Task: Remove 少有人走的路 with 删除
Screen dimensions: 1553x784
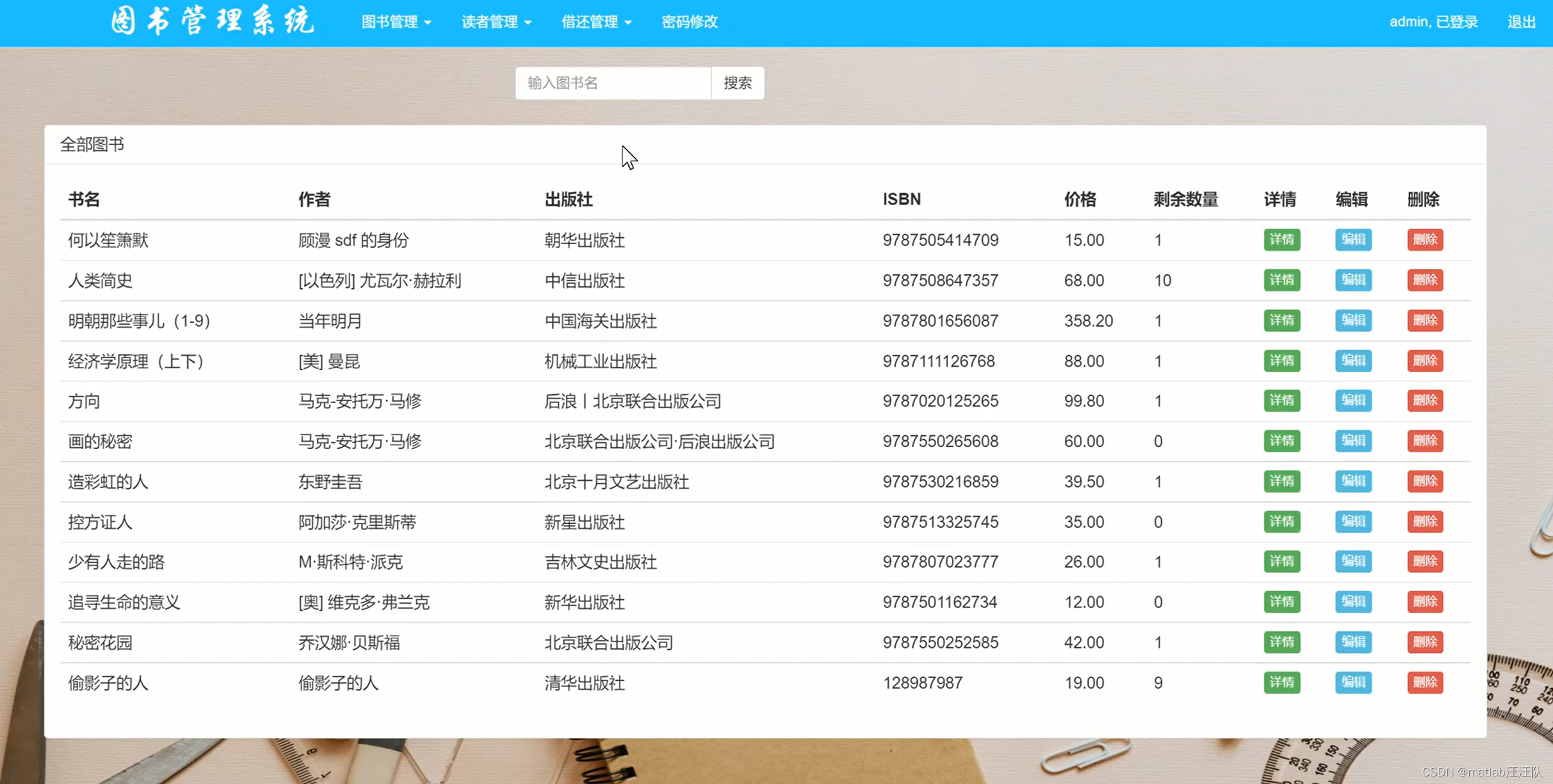Action: [1424, 561]
